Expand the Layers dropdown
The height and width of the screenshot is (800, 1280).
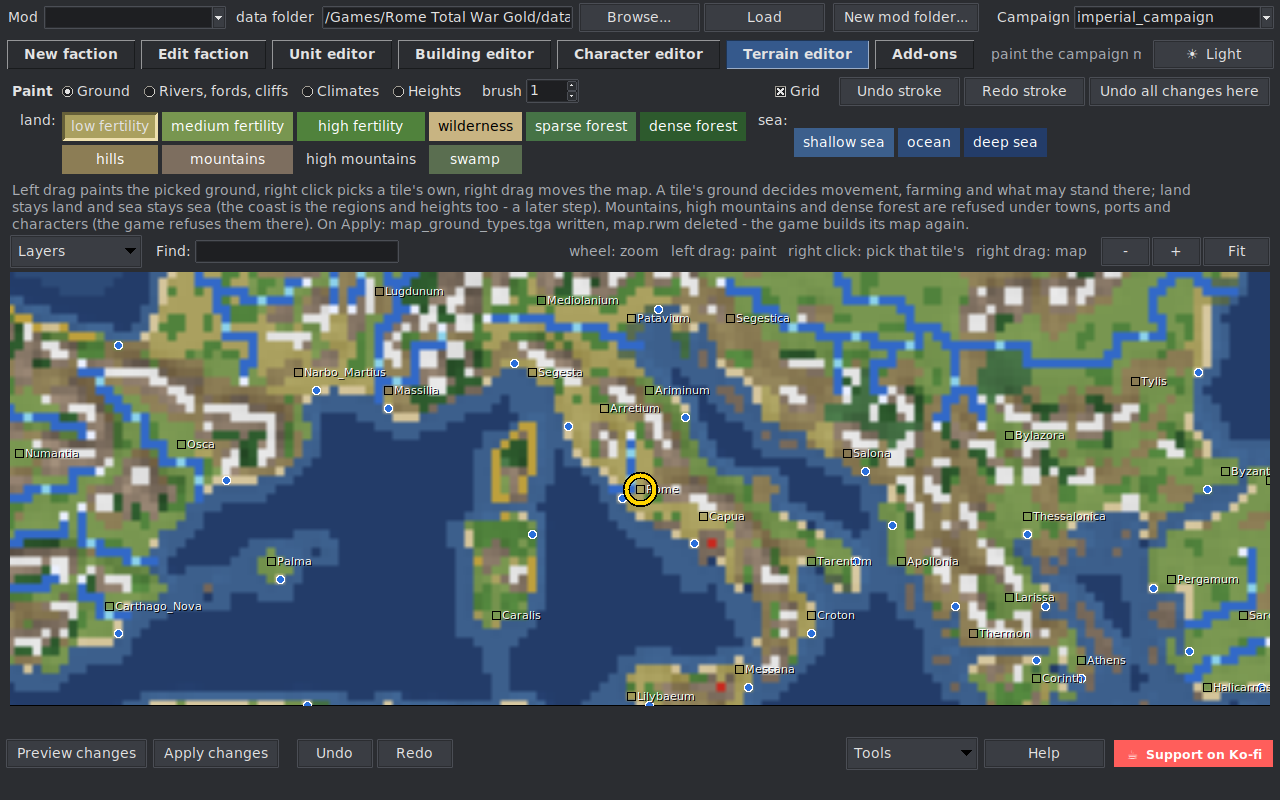tap(76, 251)
